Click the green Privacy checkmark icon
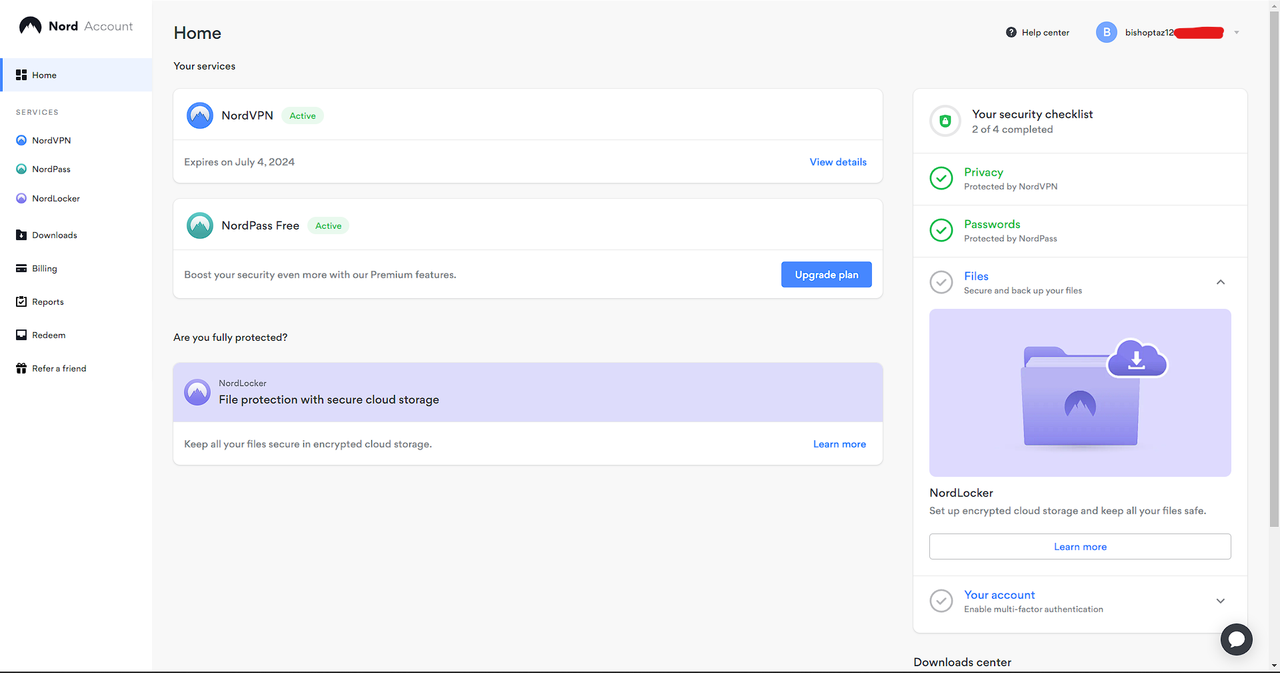This screenshot has width=1280, height=673. pos(941,178)
